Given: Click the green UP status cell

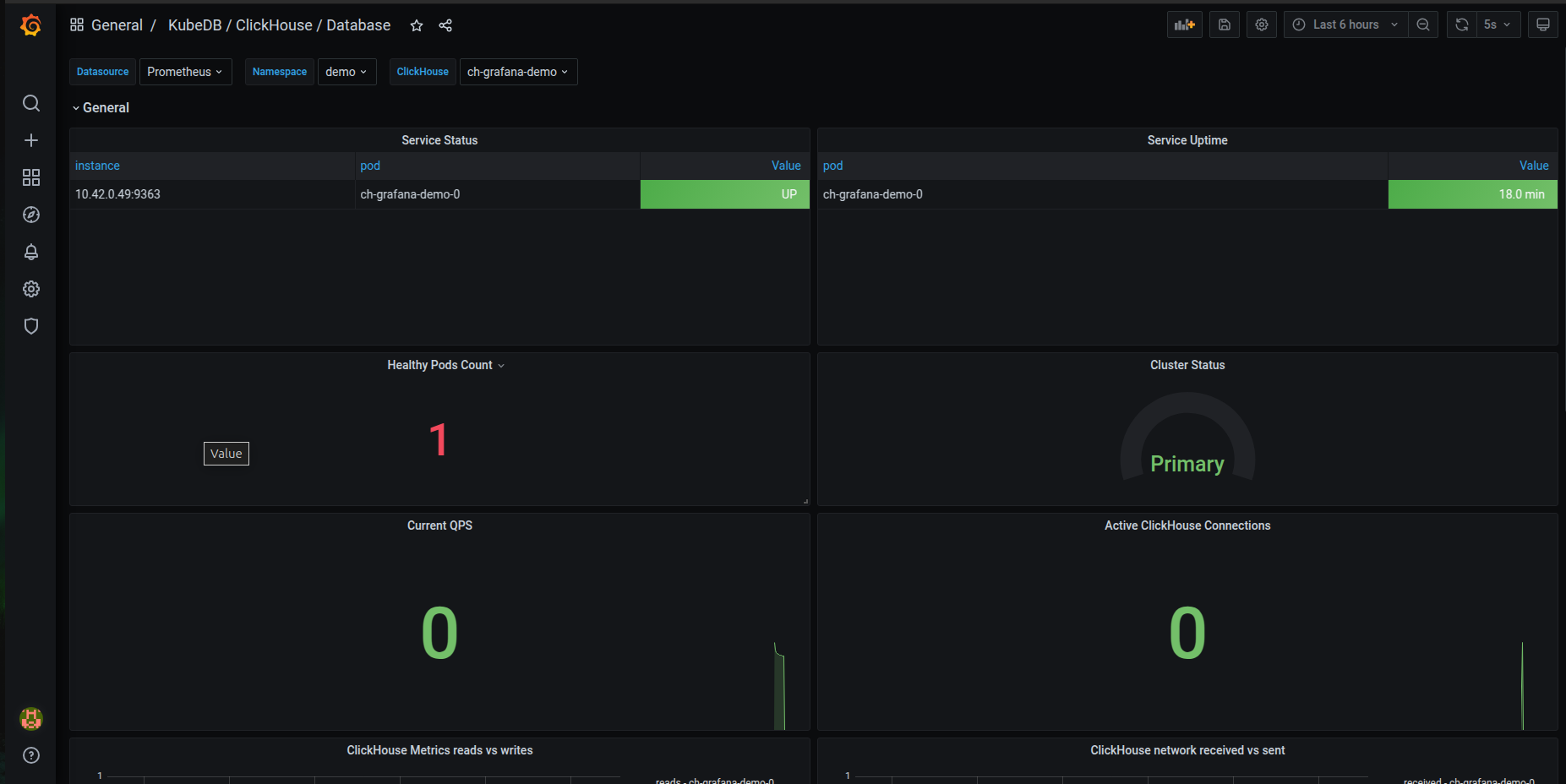Looking at the screenshot, I should [x=725, y=194].
